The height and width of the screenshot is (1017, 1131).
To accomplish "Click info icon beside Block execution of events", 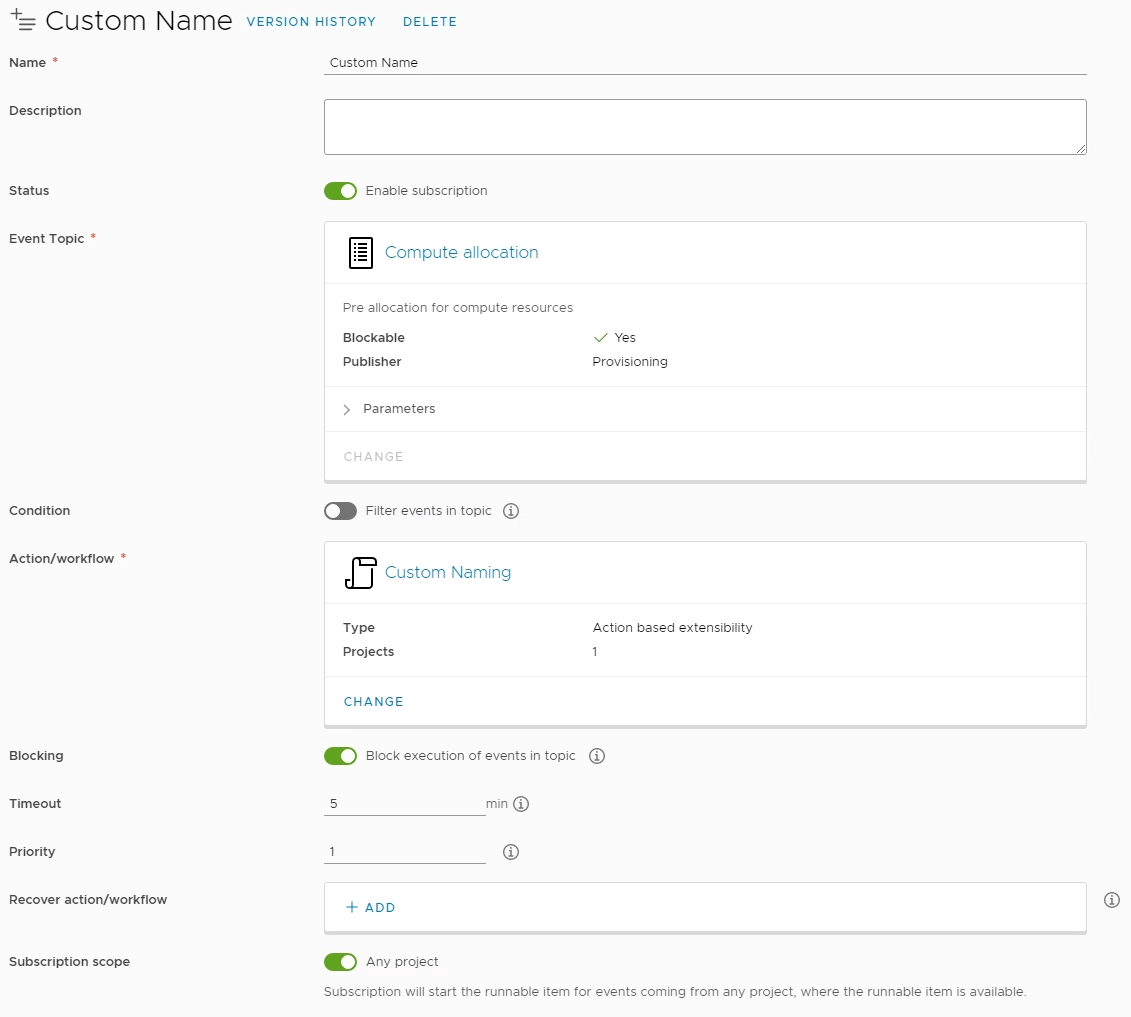I will (x=597, y=756).
